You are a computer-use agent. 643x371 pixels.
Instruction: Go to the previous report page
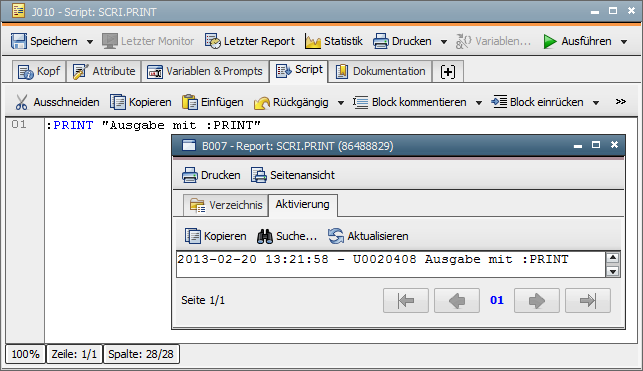[x=457, y=300]
